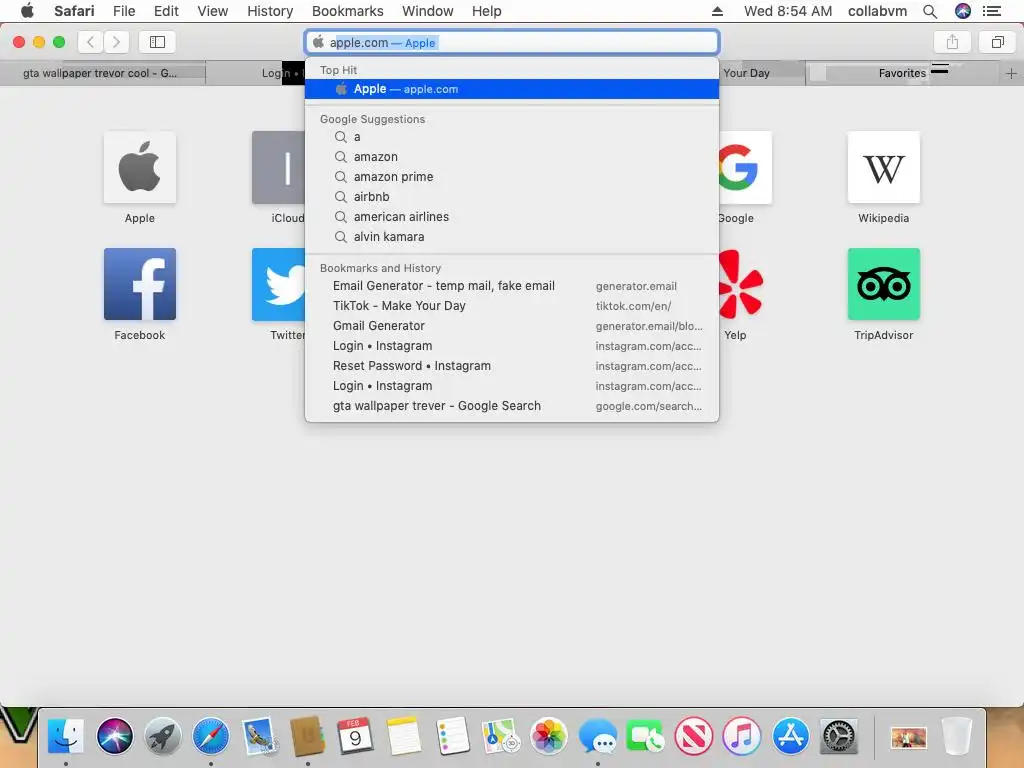Choose the 'amazon' Google suggestion
The width and height of the screenshot is (1024, 768).
tap(512, 157)
